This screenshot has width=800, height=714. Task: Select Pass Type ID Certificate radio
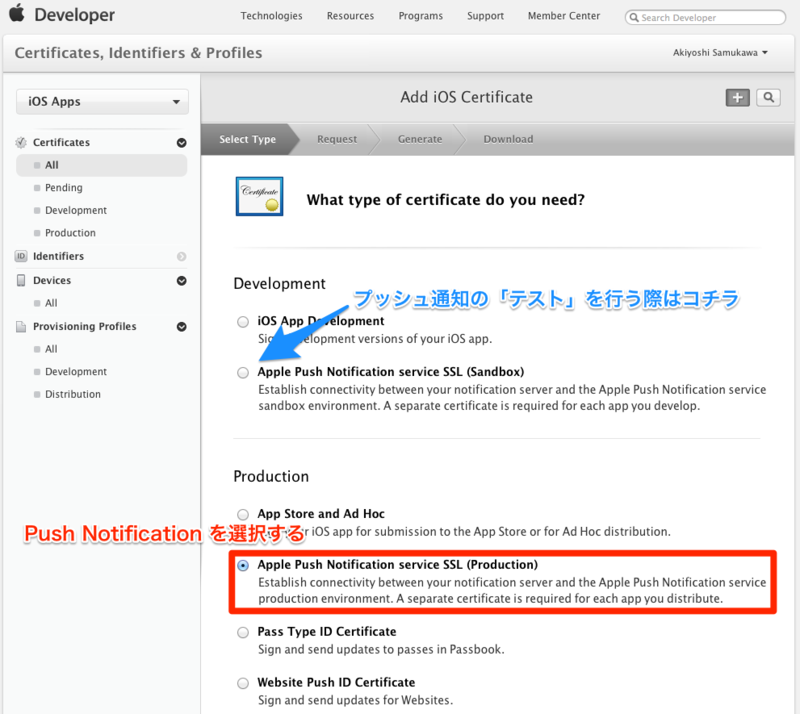(x=243, y=632)
